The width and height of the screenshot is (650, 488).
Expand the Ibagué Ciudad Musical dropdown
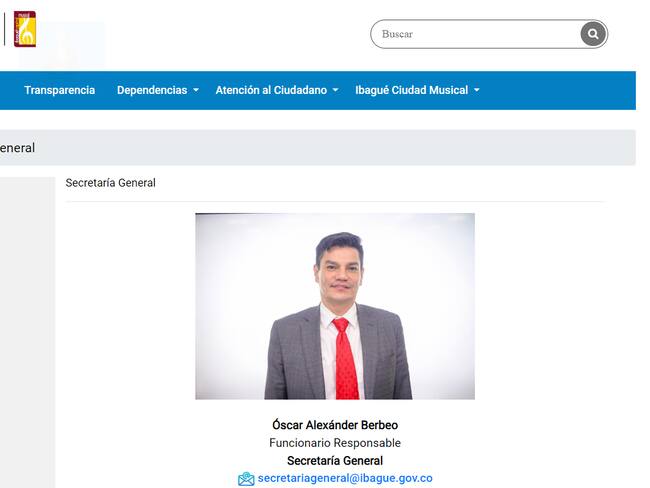click(417, 90)
